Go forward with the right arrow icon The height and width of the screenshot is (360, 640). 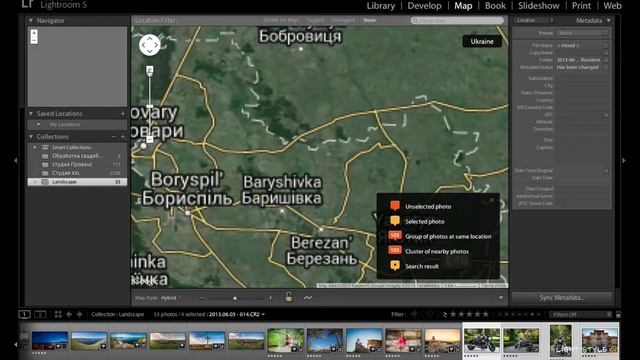79,314
